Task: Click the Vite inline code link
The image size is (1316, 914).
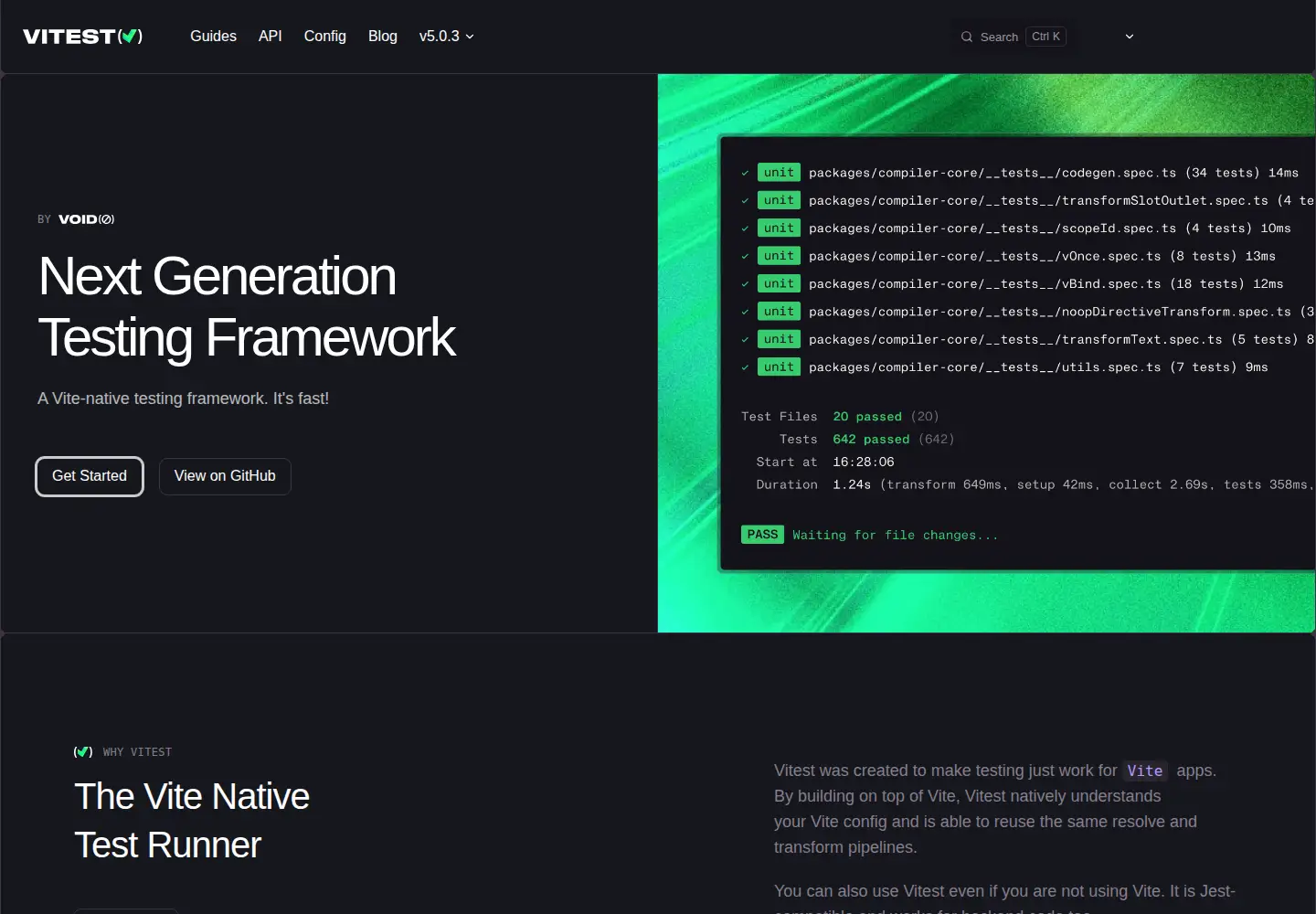Action: pyautogui.click(x=1145, y=771)
